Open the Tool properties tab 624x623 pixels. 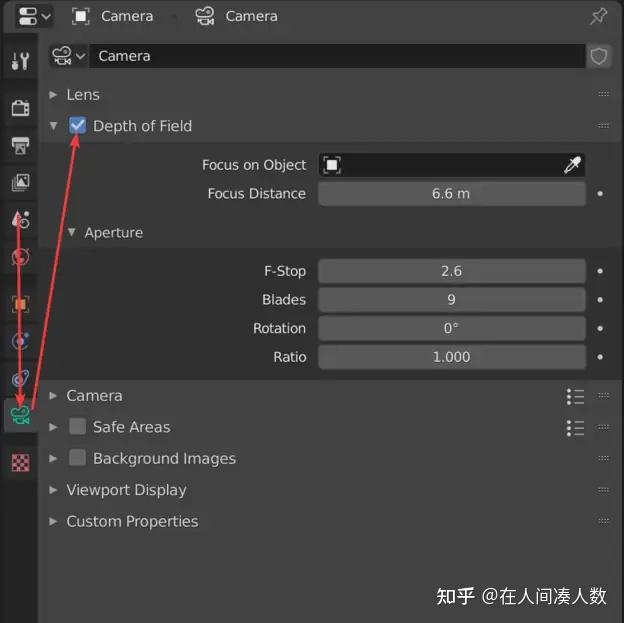pyautogui.click(x=20, y=61)
